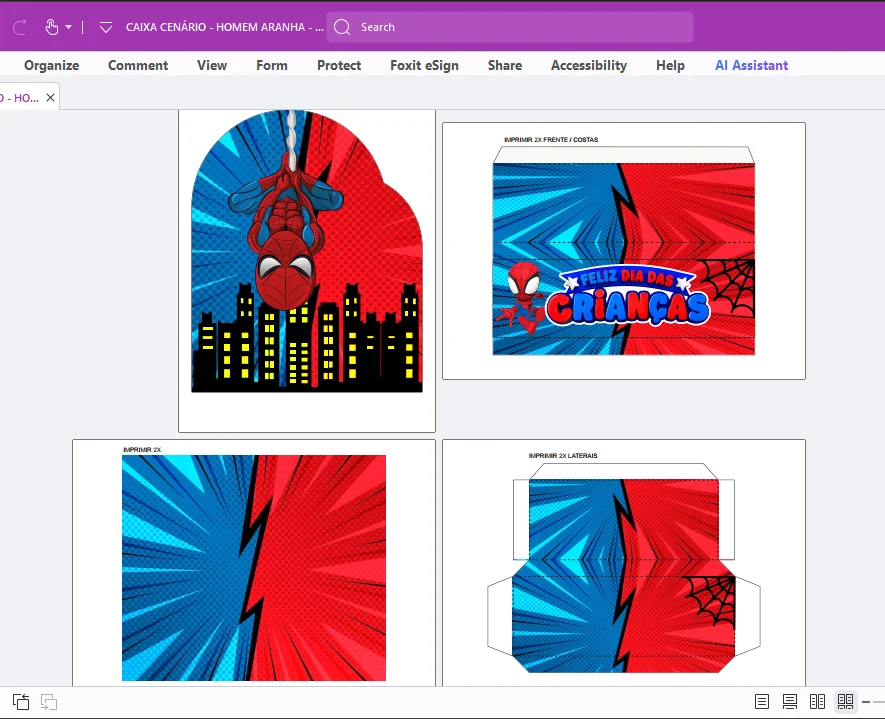Click the search magnifier icon

(342, 27)
